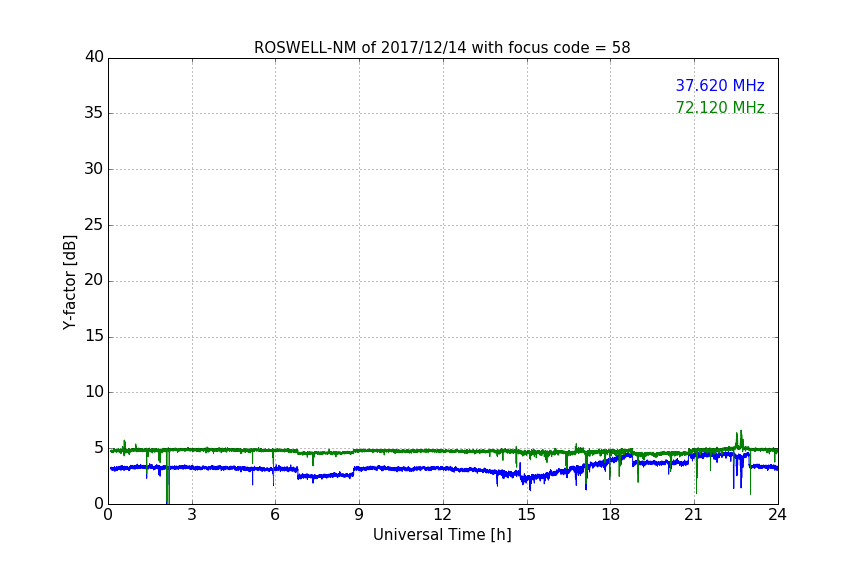Click the Universal Time [h] axis label
Image resolution: width=864 pixels, height=576 pixels.
tap(442, 535)
